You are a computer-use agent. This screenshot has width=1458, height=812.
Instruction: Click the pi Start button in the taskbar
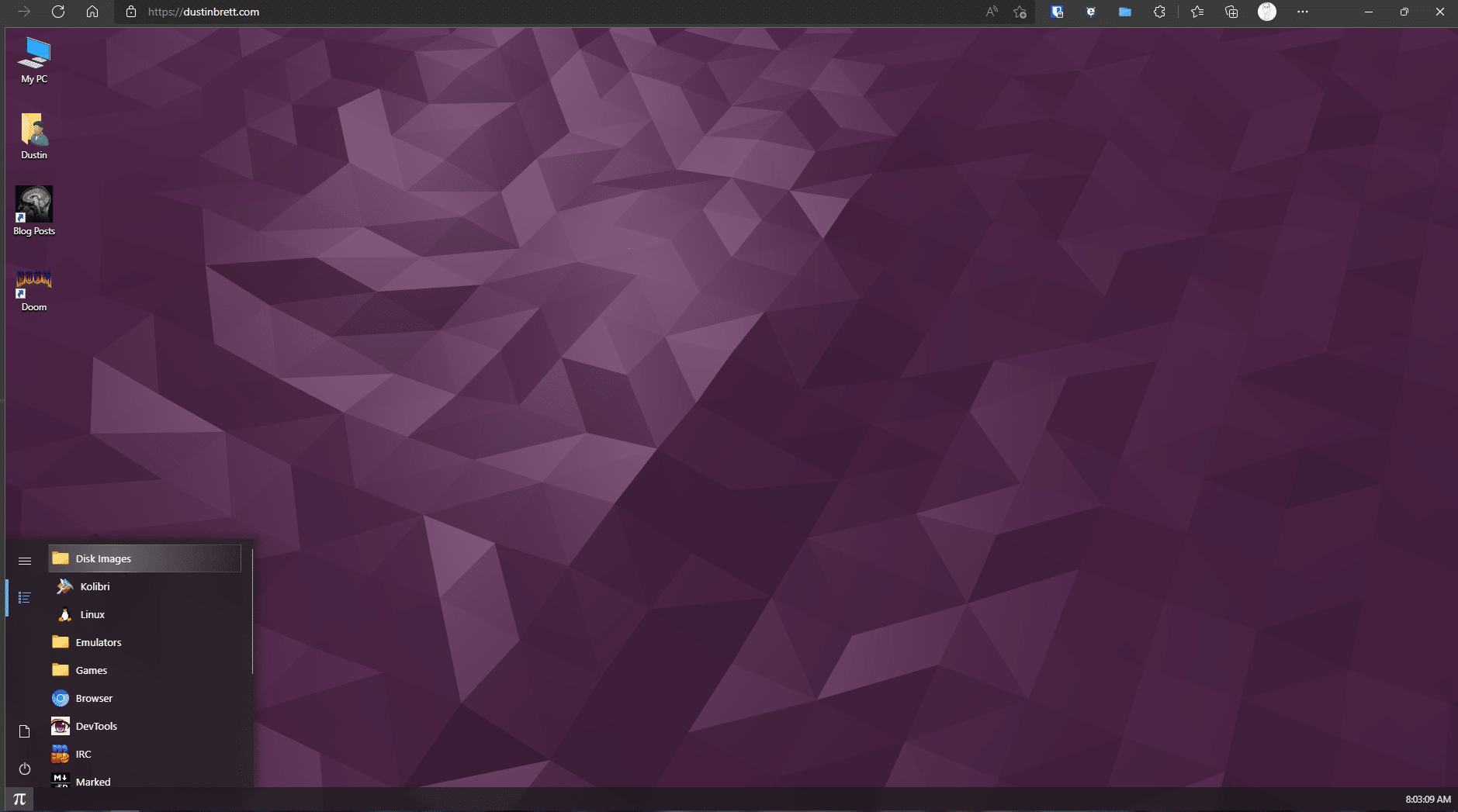pos(19,799)
